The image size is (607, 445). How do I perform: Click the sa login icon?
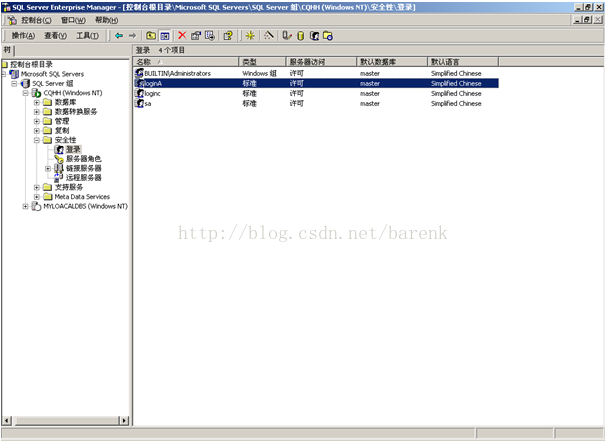pos(139,103)
